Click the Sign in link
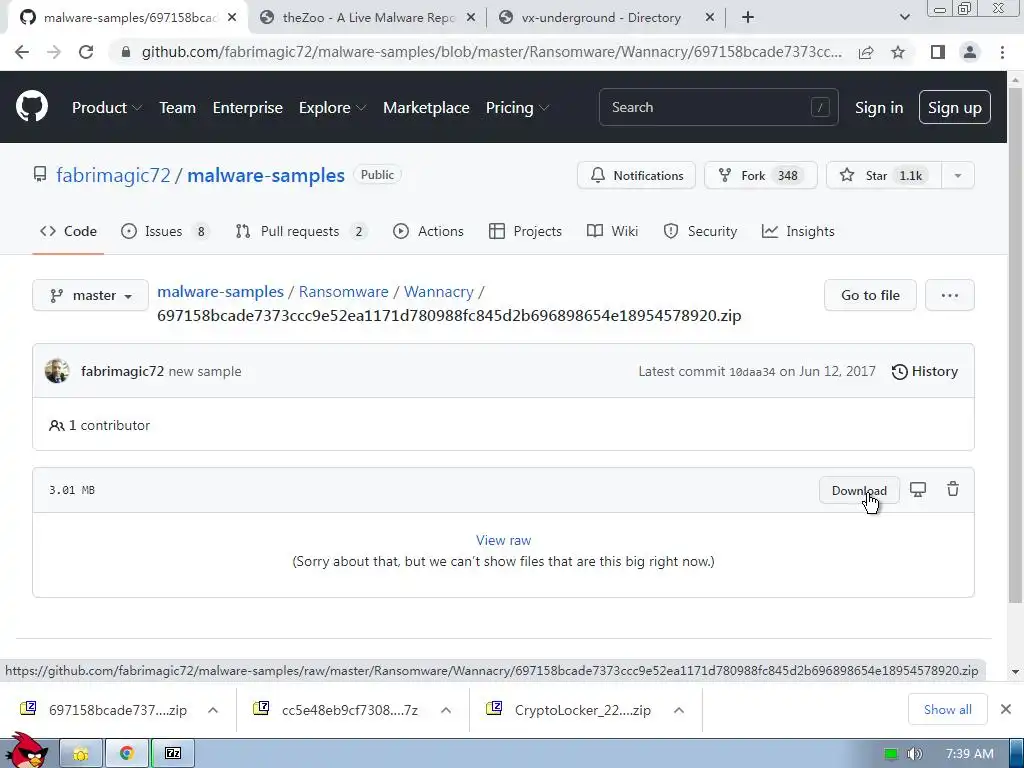 pyautogui.click(x=879, y=108)
